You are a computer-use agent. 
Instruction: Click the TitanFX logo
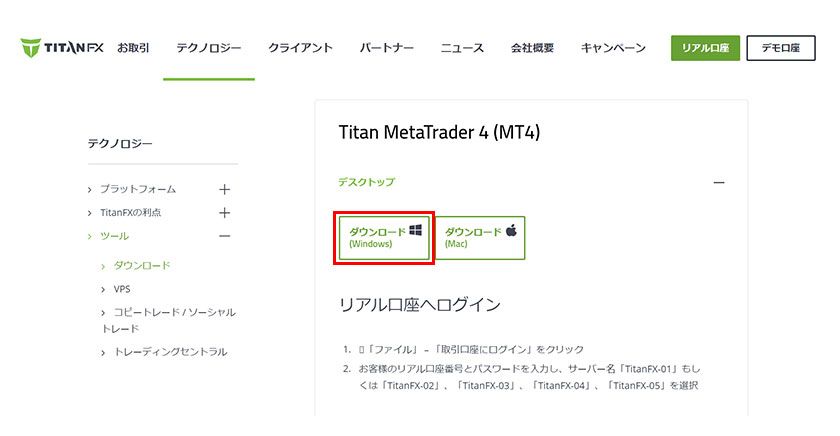click(x=62, y=48)
